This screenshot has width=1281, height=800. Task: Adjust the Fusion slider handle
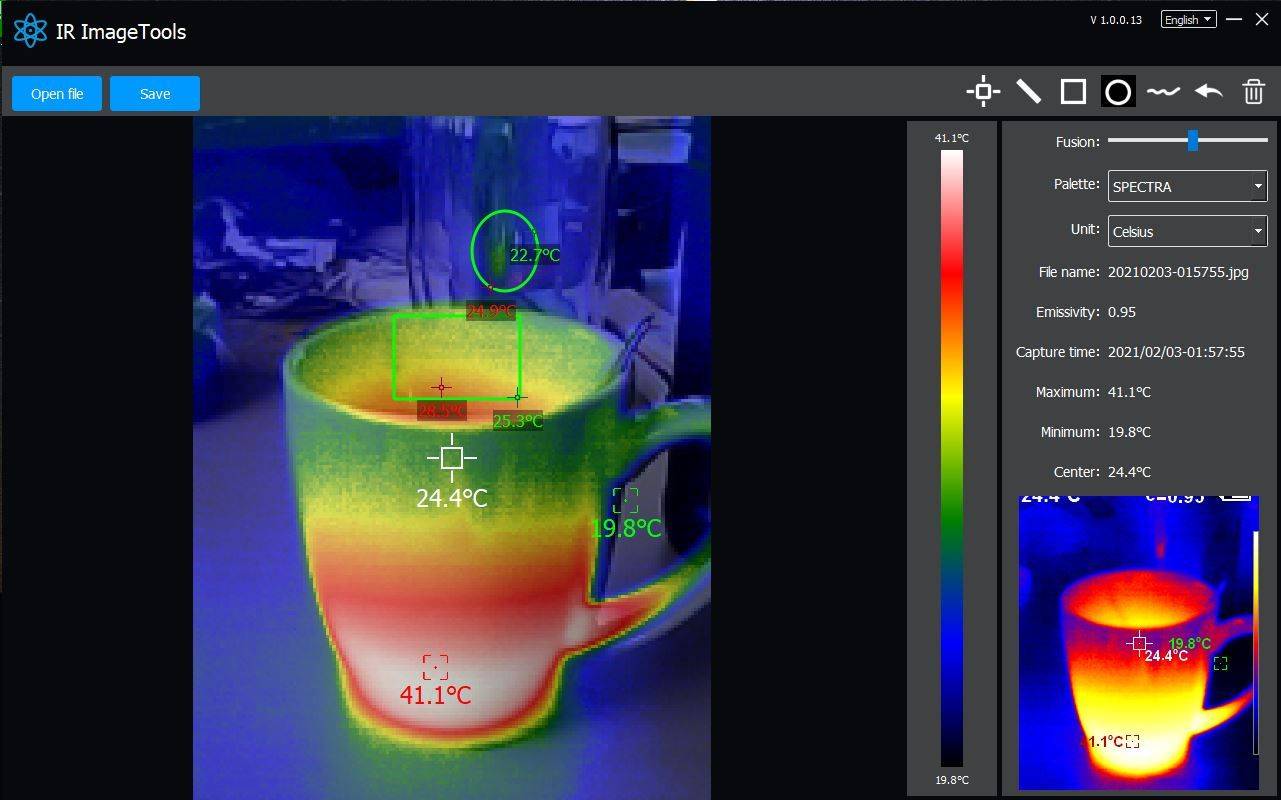click(1192, 141)
